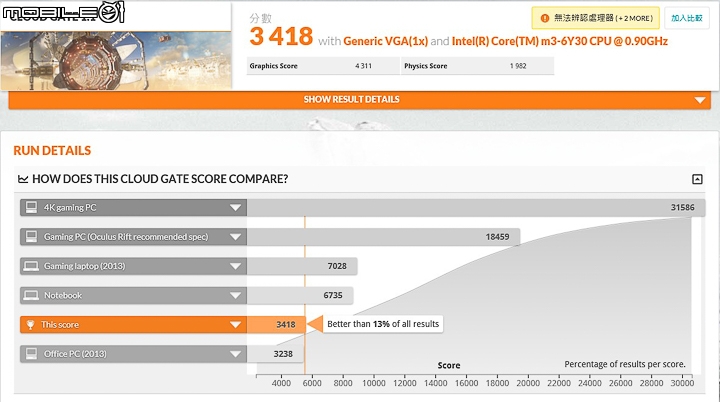Click the Percentage of results per score caption
This screenshot has height=402, width=720.
tap(625, 364)
